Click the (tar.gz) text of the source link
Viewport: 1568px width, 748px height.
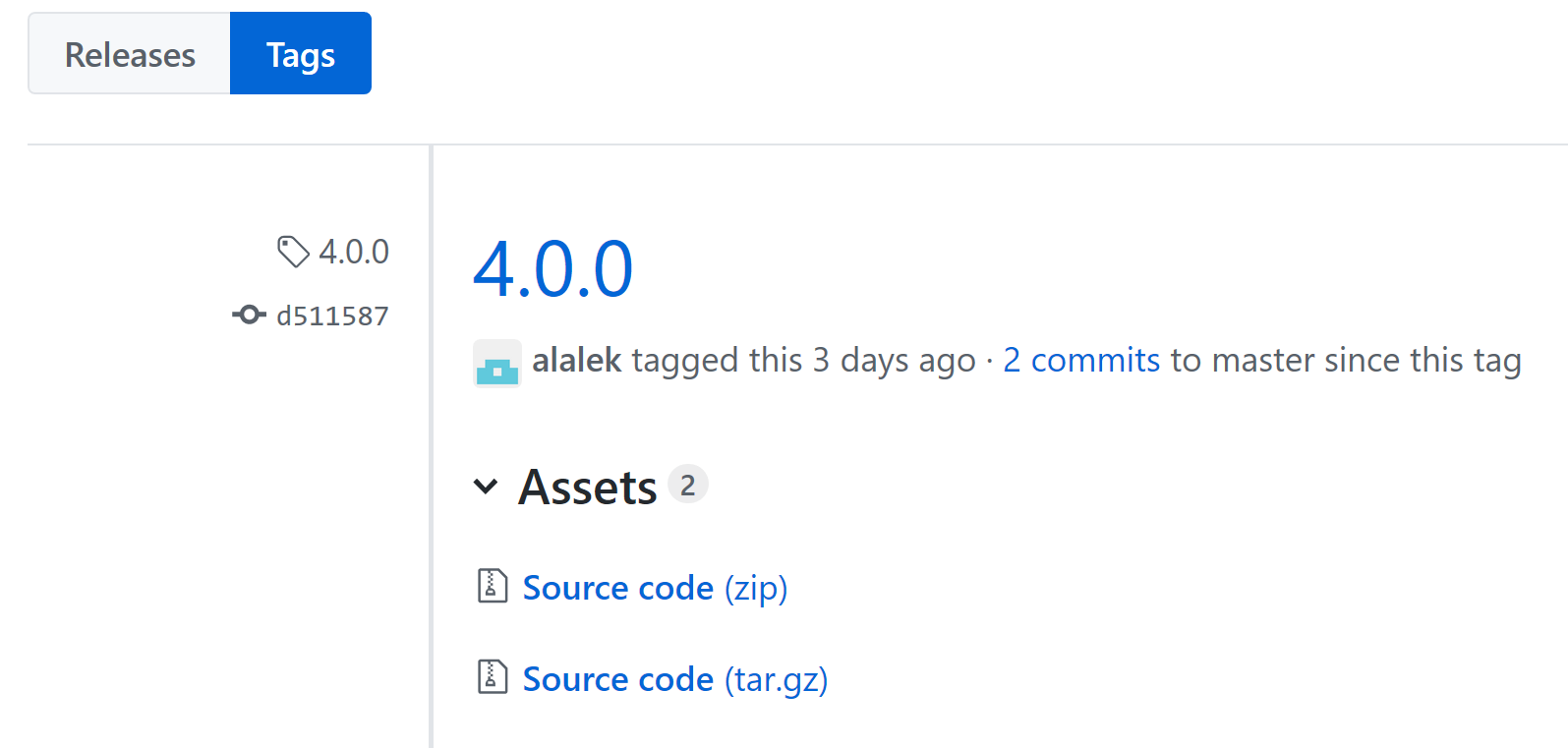coord(777,680)
